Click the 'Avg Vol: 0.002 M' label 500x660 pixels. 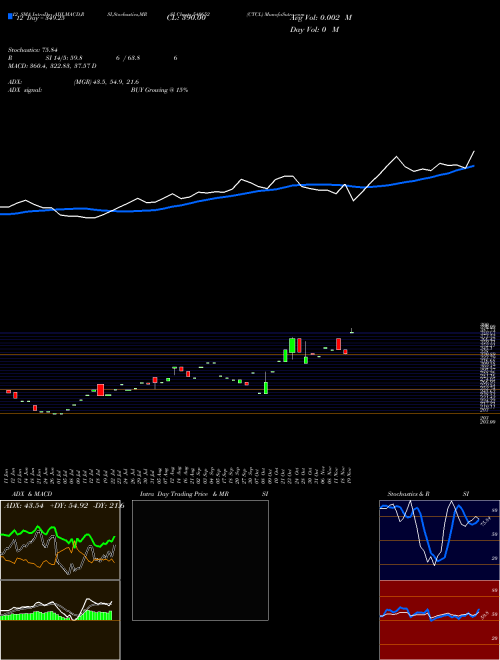(x=321, y=18)
